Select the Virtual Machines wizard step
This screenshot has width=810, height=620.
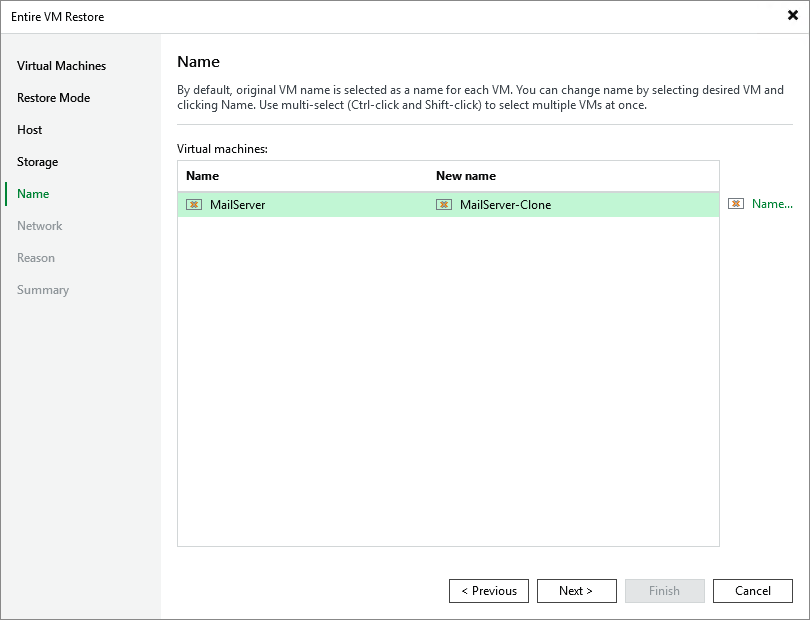[61, 65]
